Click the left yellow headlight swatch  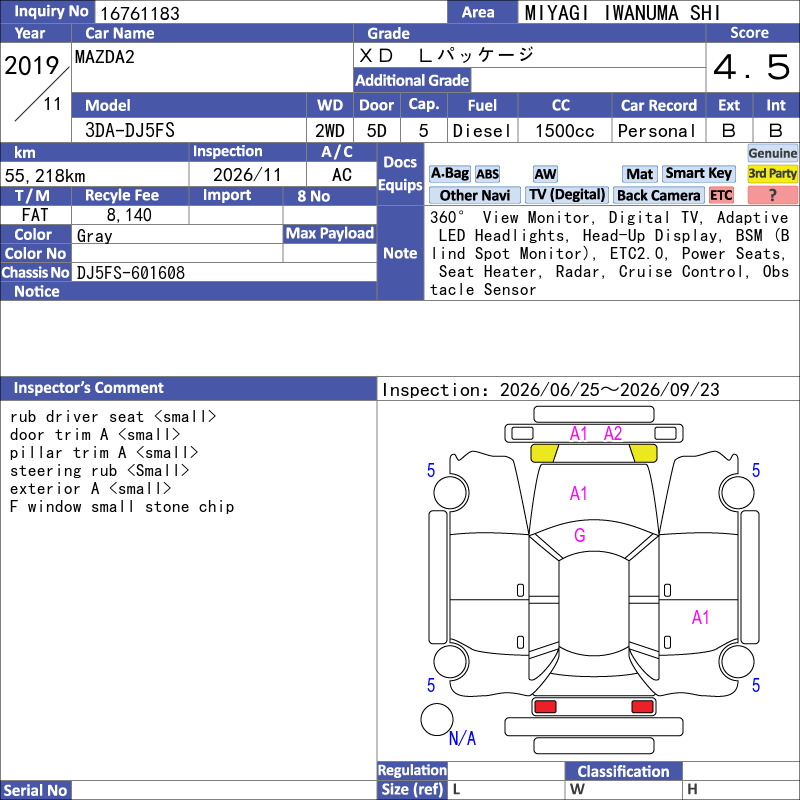[x=544, y=453]
